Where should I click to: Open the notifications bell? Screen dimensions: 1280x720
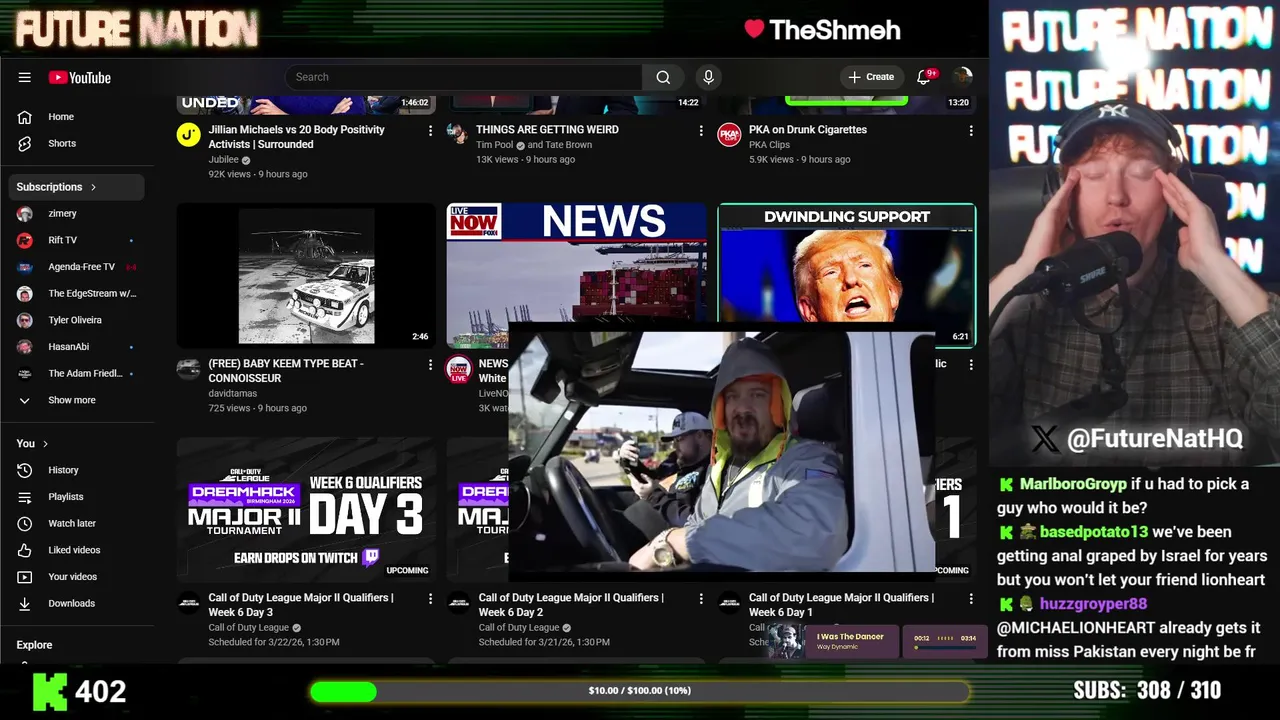point(924,77)
